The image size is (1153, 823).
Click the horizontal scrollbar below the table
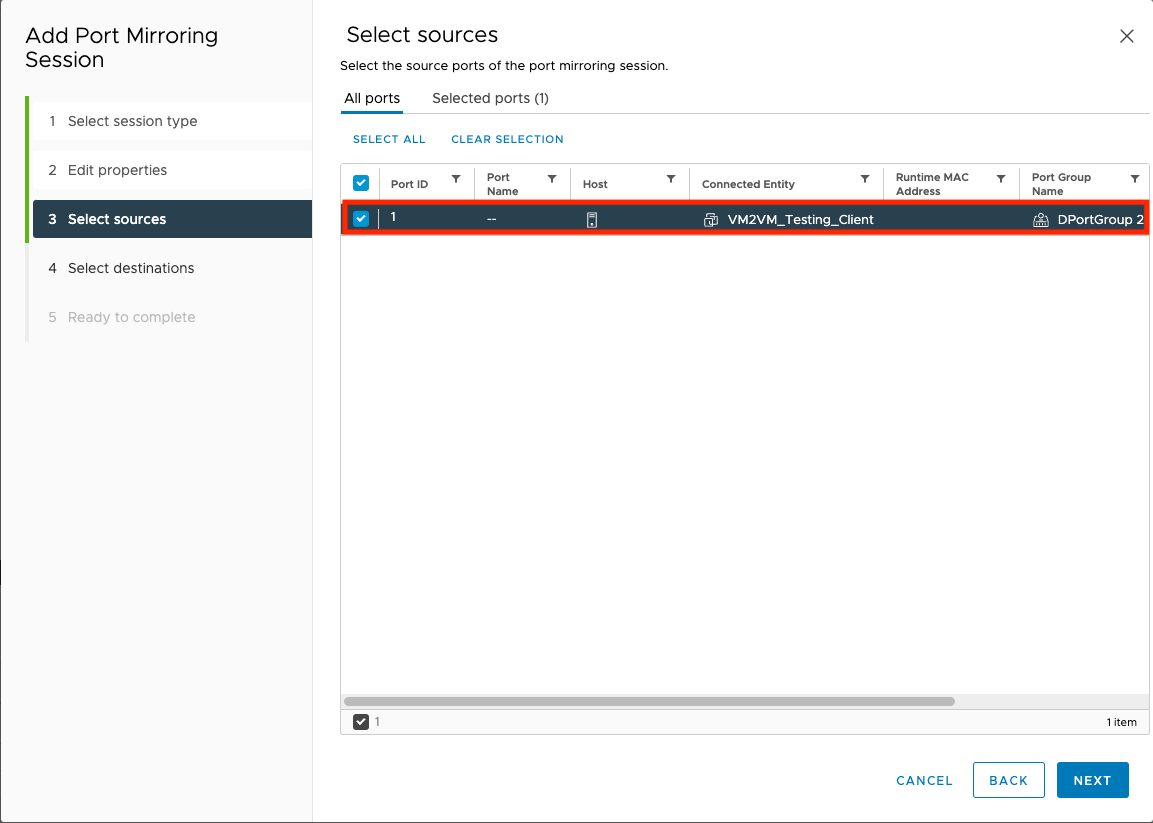[x=650, y=701]
